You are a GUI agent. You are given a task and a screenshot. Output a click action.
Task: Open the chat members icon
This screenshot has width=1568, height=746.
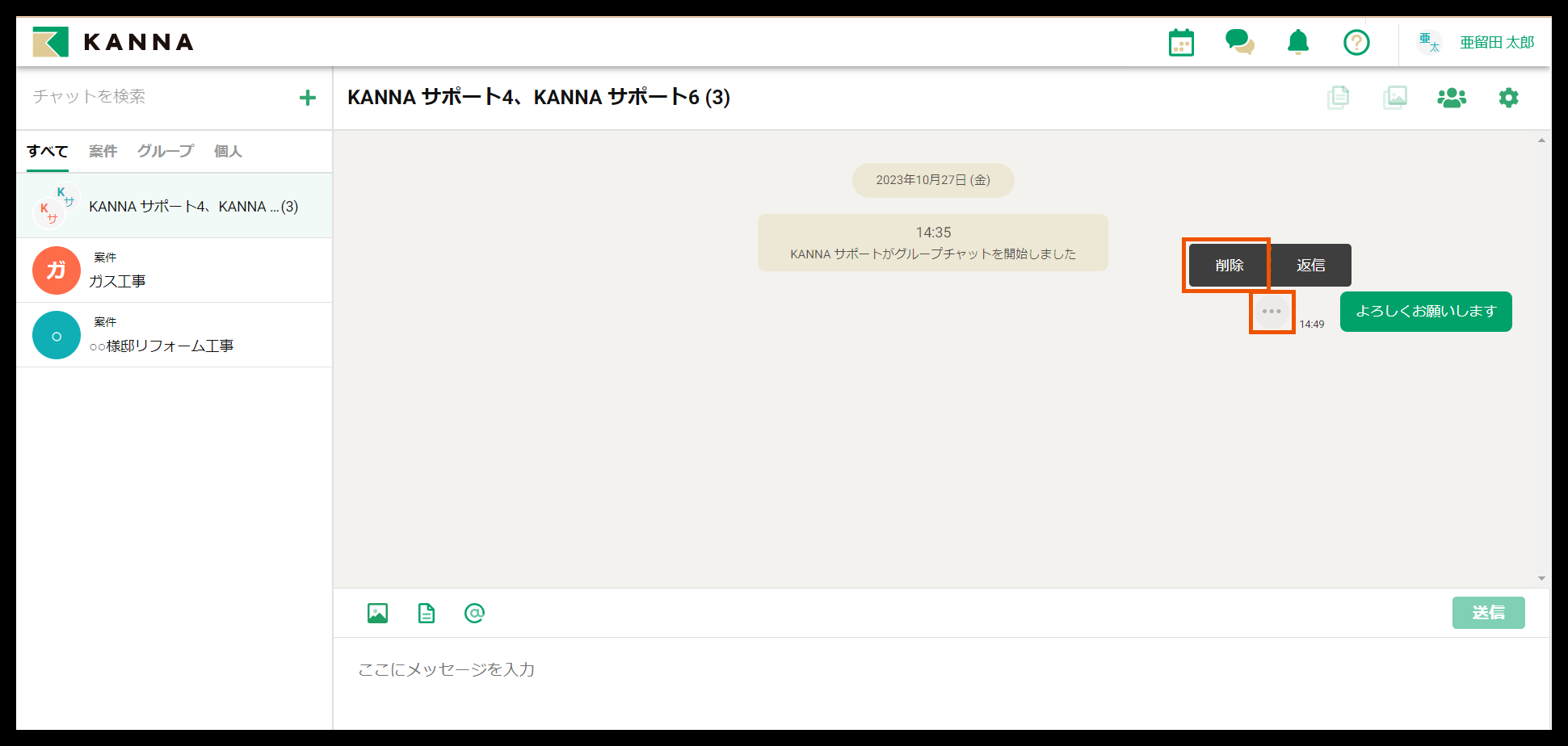point(1452,98)
